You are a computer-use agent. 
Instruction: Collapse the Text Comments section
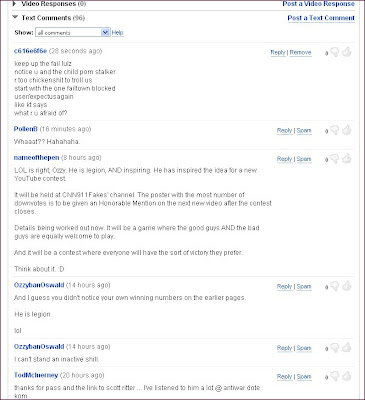point(15,17)
